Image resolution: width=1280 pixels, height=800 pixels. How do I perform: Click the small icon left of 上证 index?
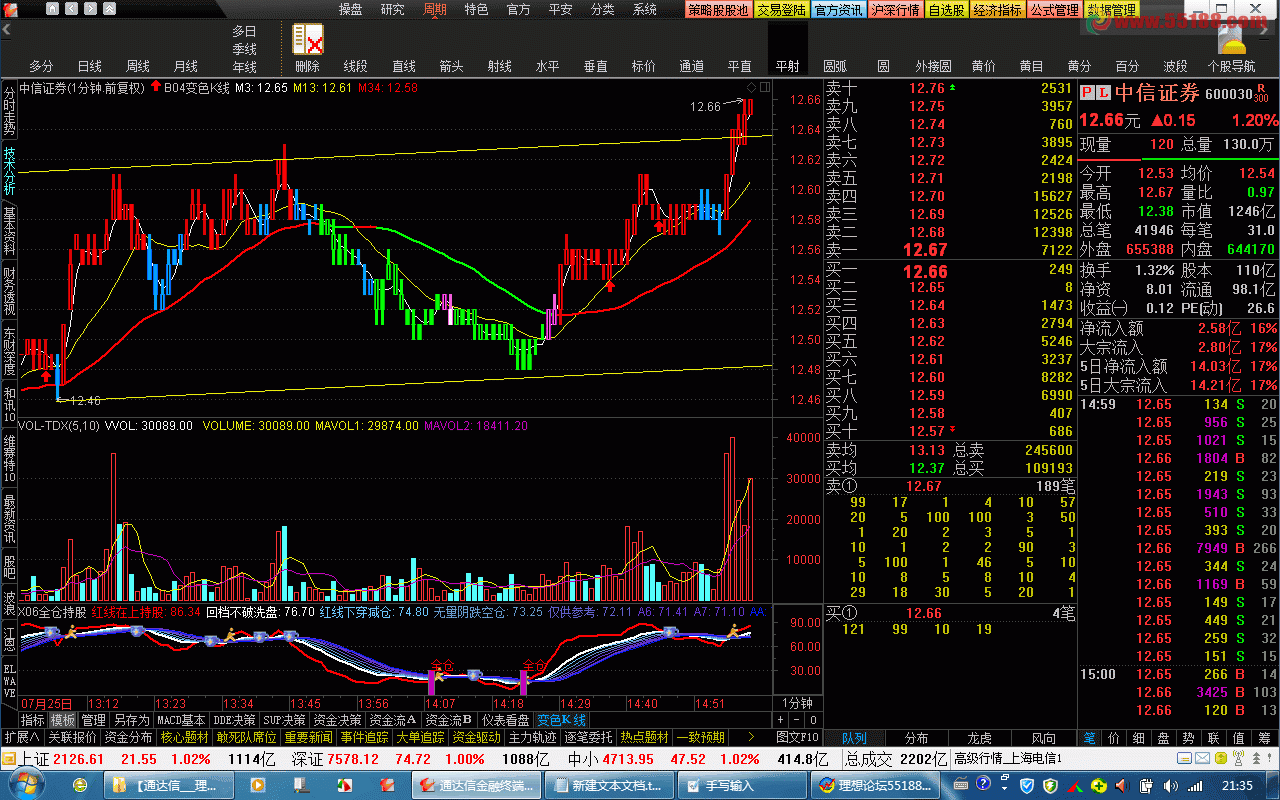(9, 759)
